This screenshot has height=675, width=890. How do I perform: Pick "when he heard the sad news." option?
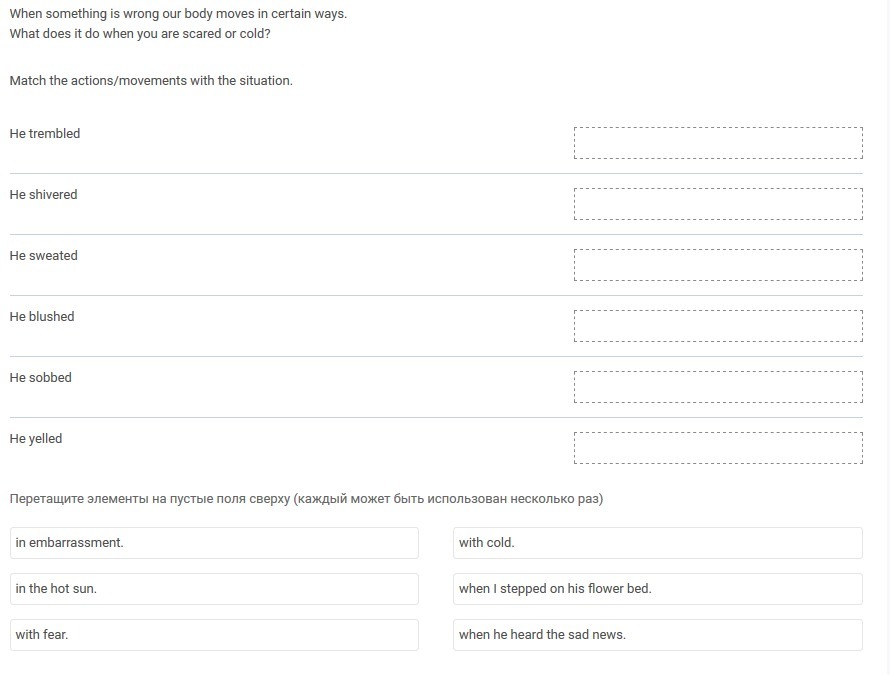click(657, 635)
